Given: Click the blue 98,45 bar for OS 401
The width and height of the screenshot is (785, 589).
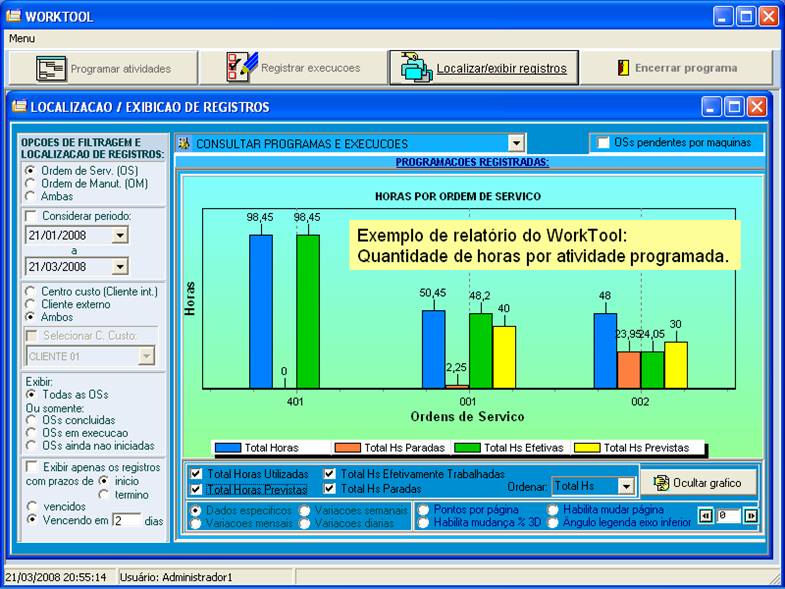Looking at the screenshot, I should [x=261, y=312].
